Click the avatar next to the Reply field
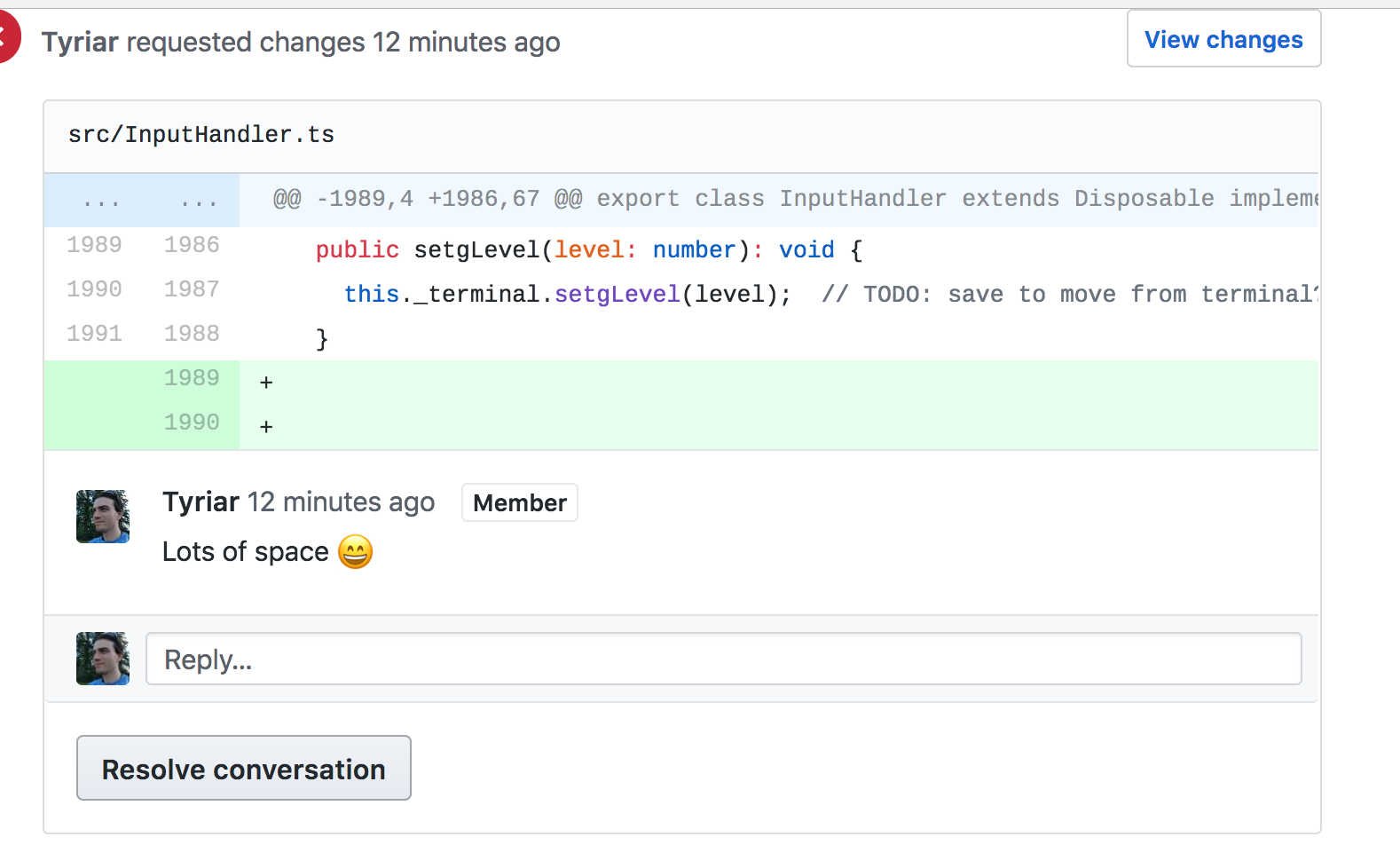The height and width of the screenshot is (845, 1400). (x=103, y=659)
